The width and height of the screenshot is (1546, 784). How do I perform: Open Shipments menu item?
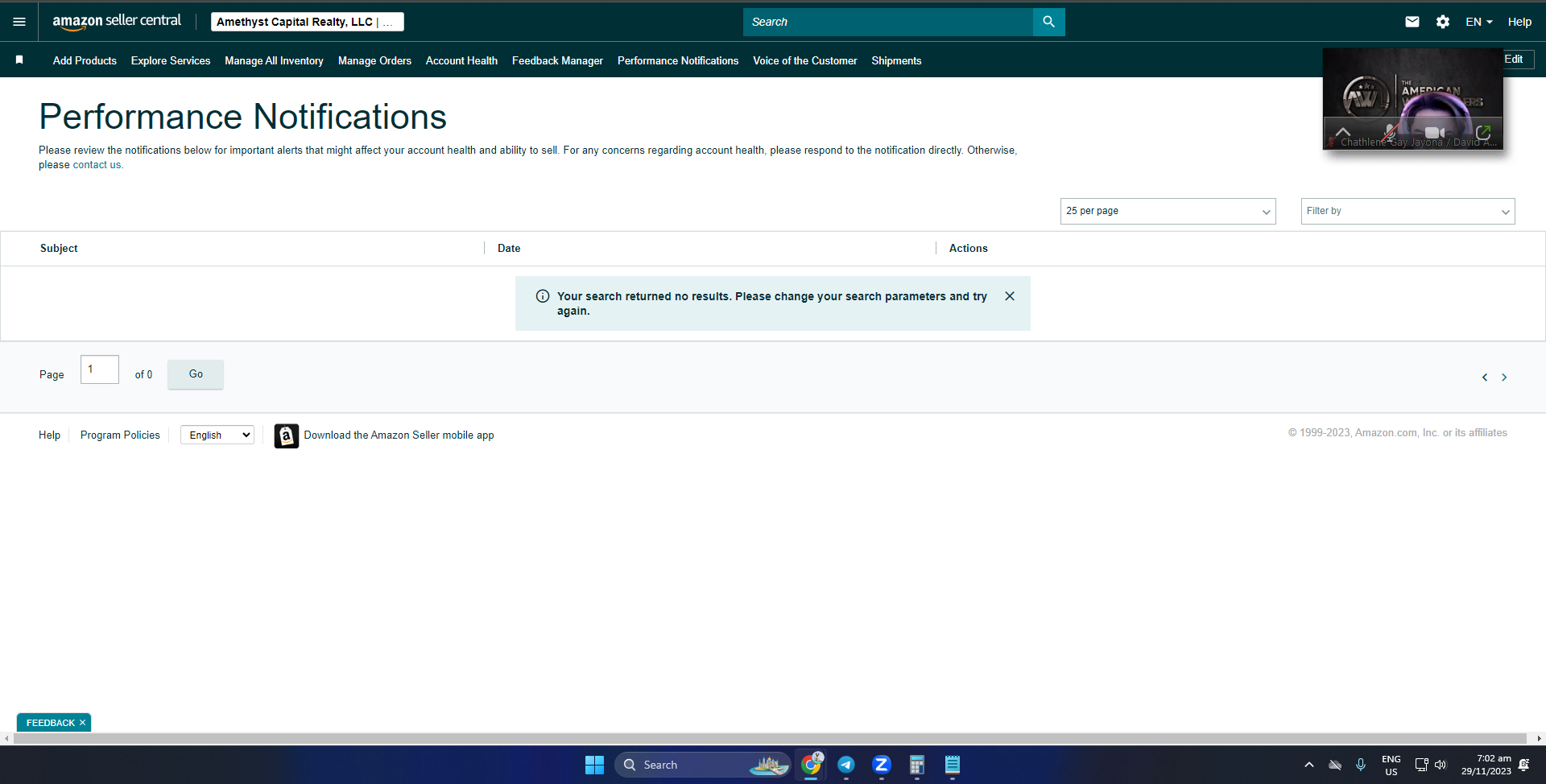click(896, 60)
